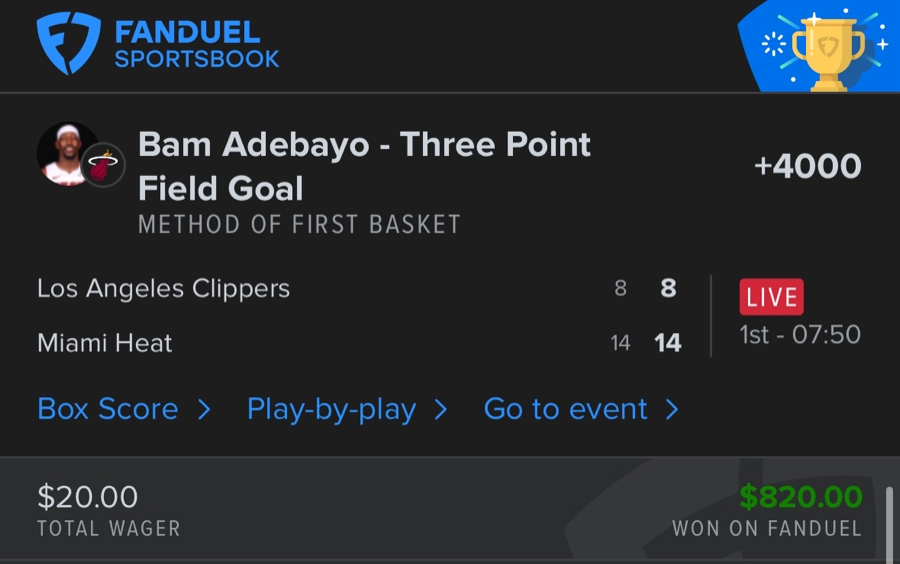Click the FanDuel shield logo icon

[x=68, y=43]
